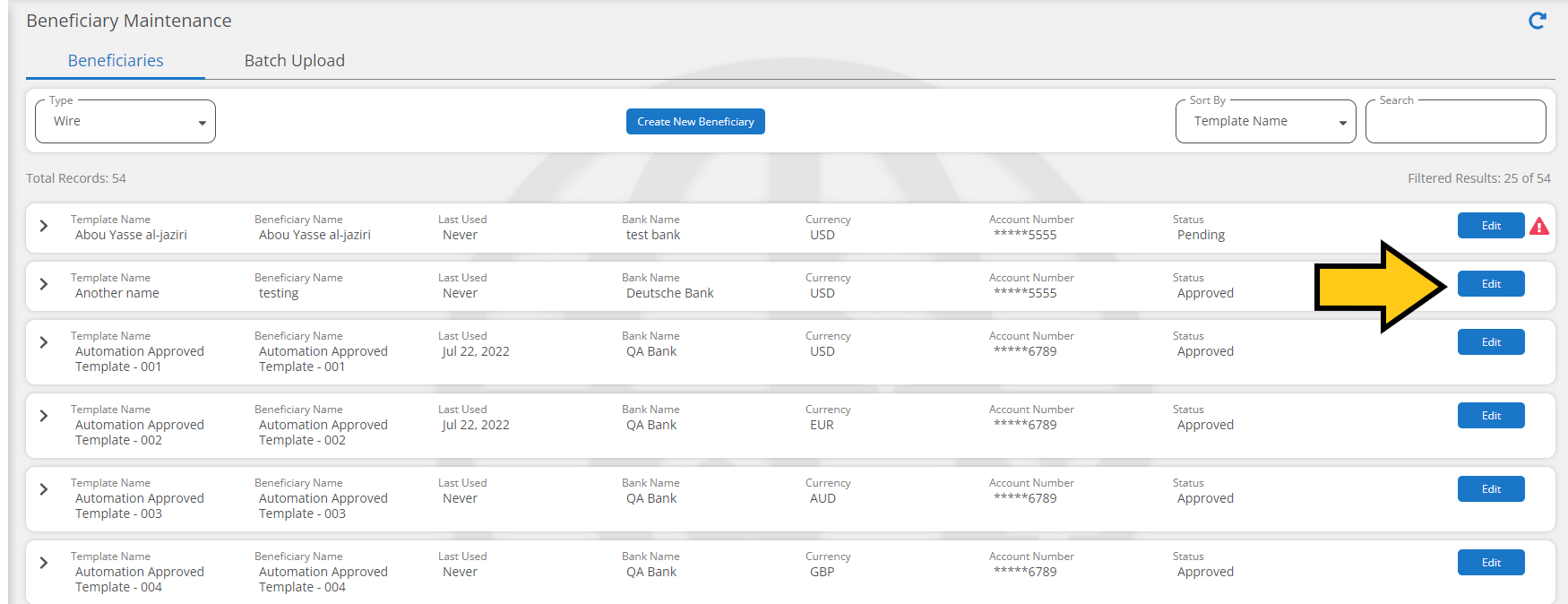Click the EUR currency value

click(822, 425)
